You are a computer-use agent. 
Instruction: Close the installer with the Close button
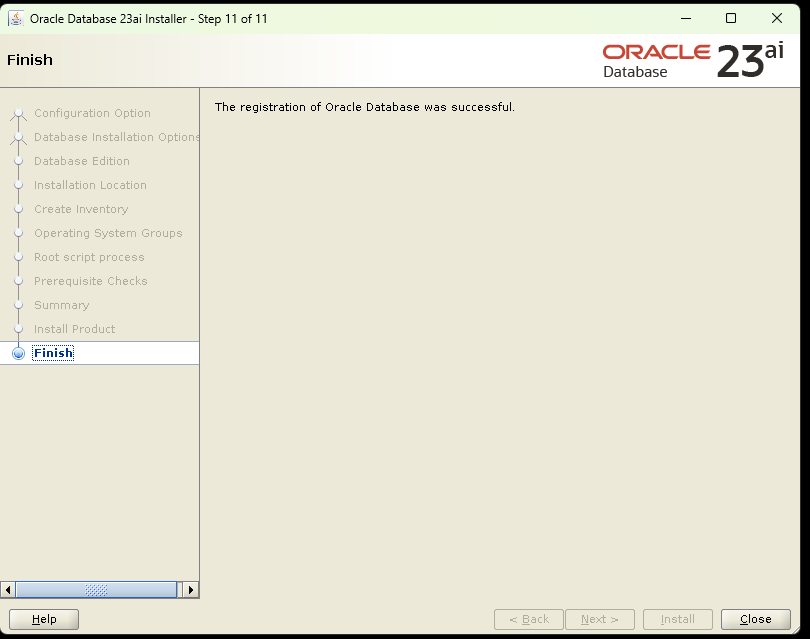coord(755,619)
